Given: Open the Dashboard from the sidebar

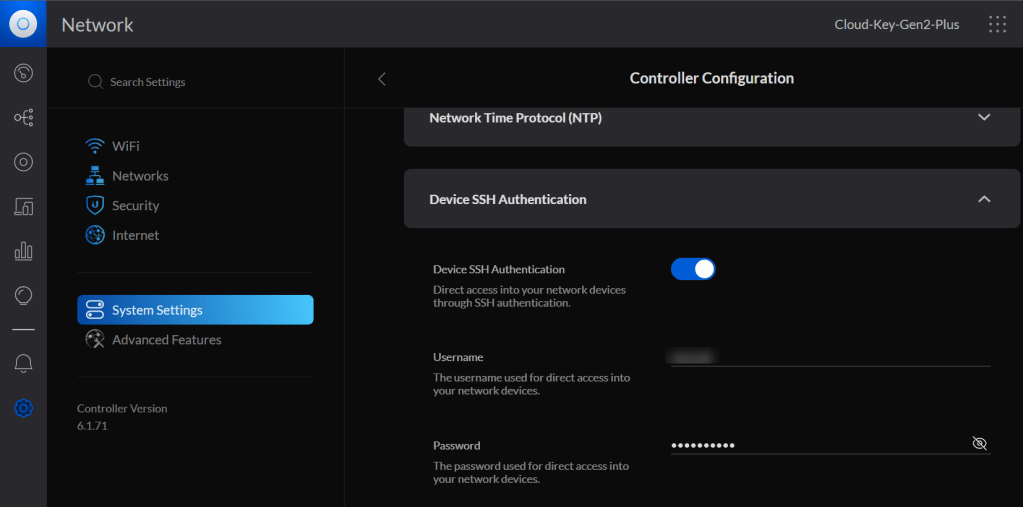Looking at the screenshot, I should click(23, 73).
